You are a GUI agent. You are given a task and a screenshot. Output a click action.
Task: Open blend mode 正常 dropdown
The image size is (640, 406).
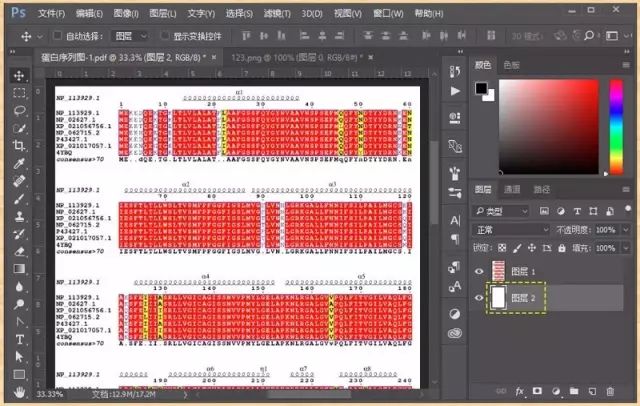click(x=512, y=230)
